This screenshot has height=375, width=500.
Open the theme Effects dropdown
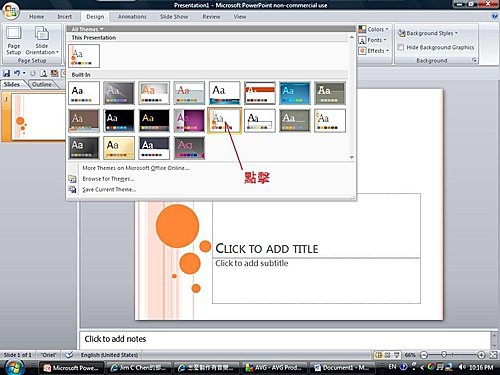[x=373, y=51]
